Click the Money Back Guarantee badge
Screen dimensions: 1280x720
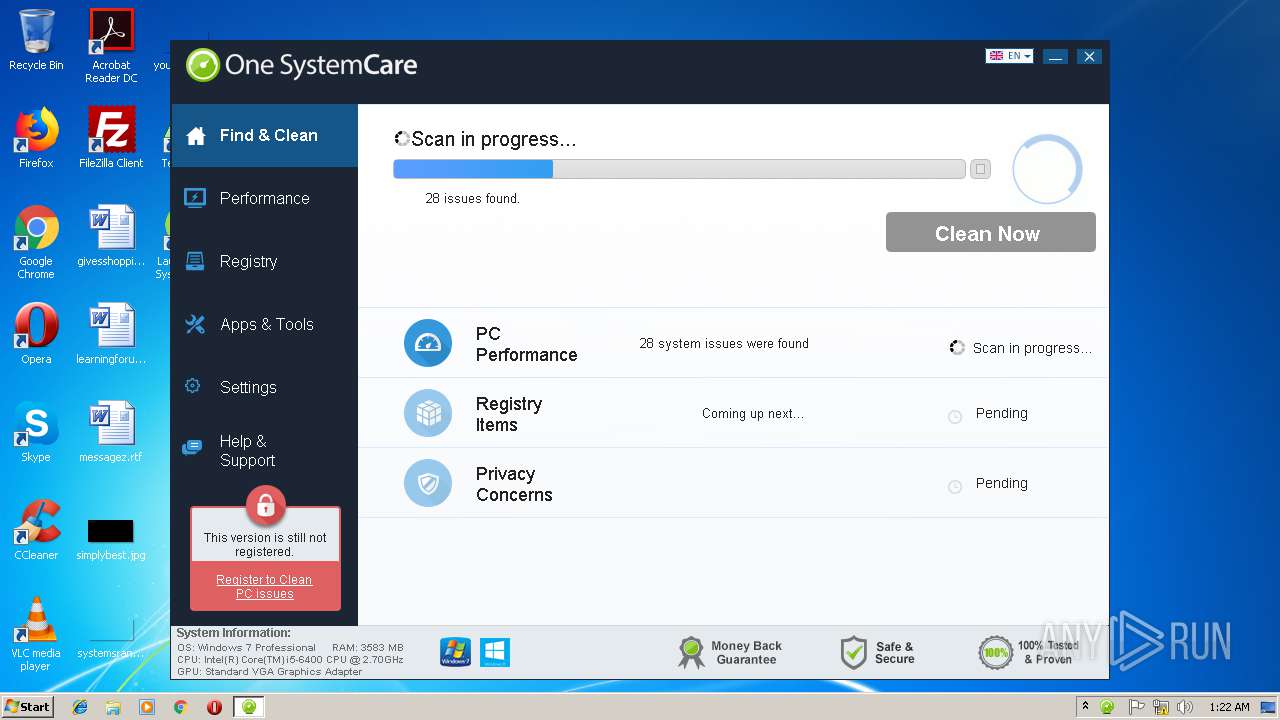pos(730,652)
